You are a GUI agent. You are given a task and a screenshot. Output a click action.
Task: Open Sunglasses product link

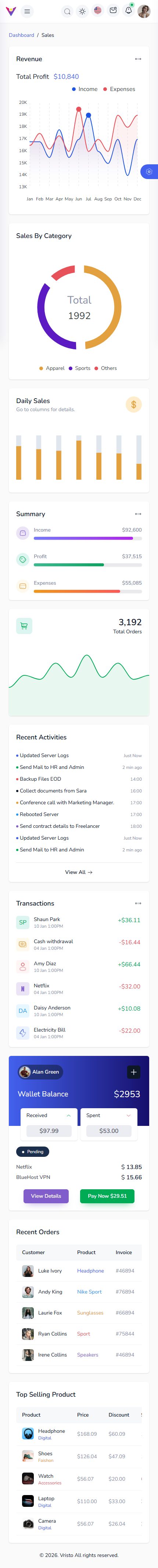pos(90,1313)
